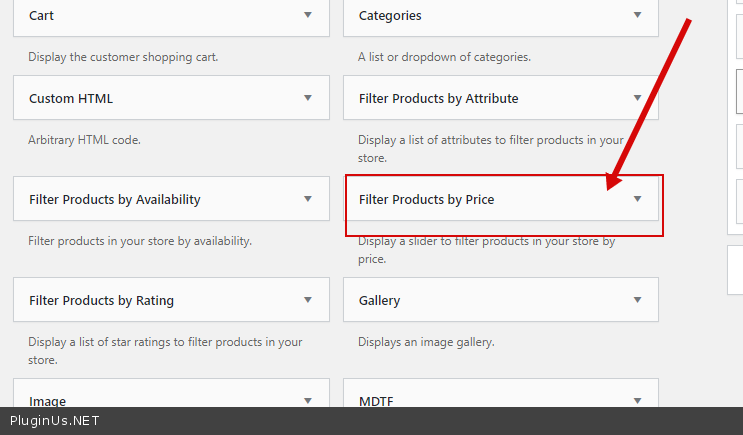743x435 pixels.
Task: Click the Custom HTML dropdown arrow
Action: coord(308,98)
